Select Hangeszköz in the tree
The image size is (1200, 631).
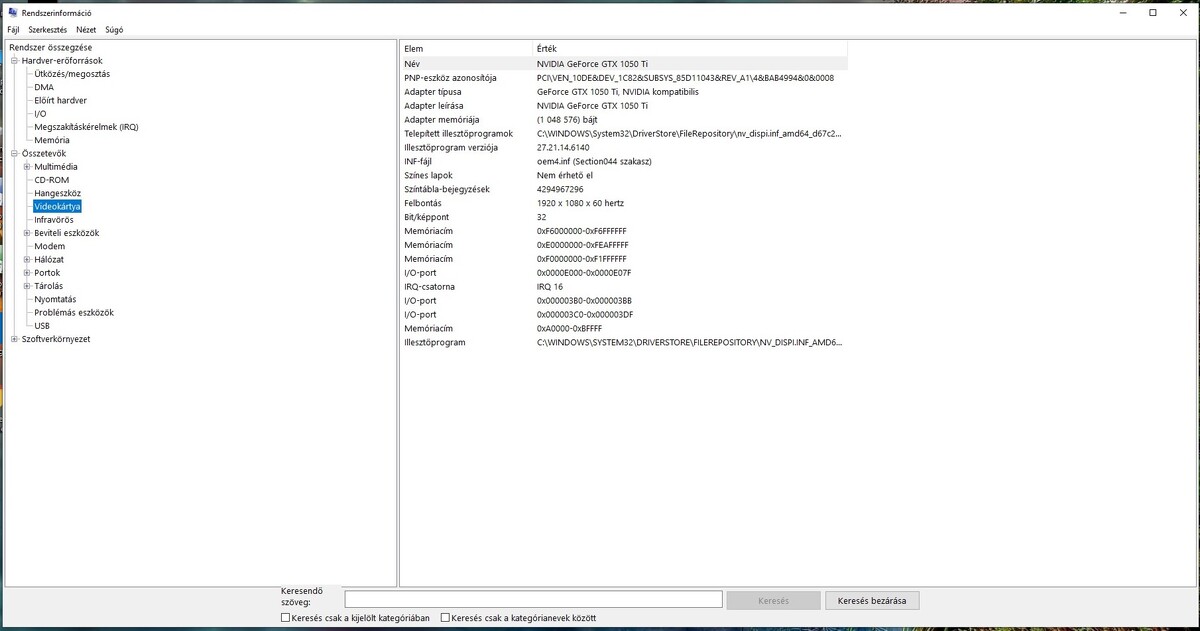coord(58,193)
